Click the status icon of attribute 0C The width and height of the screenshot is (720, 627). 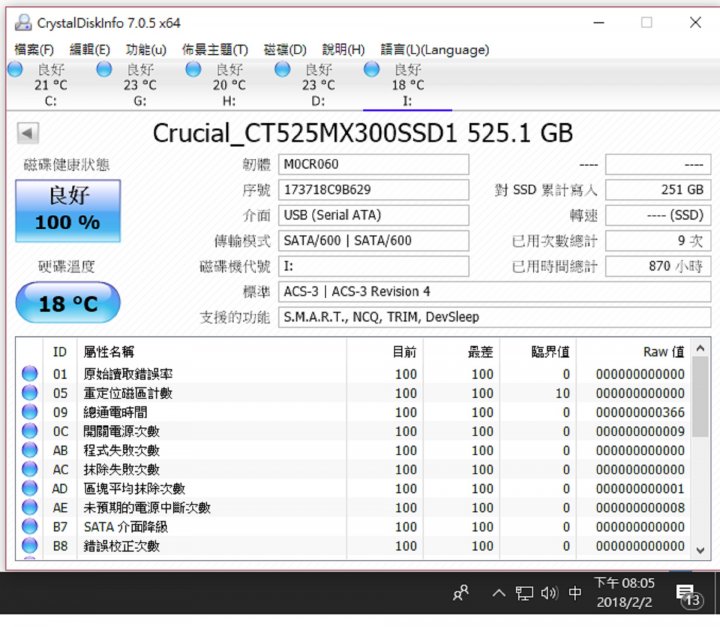[x=30, y=431]
